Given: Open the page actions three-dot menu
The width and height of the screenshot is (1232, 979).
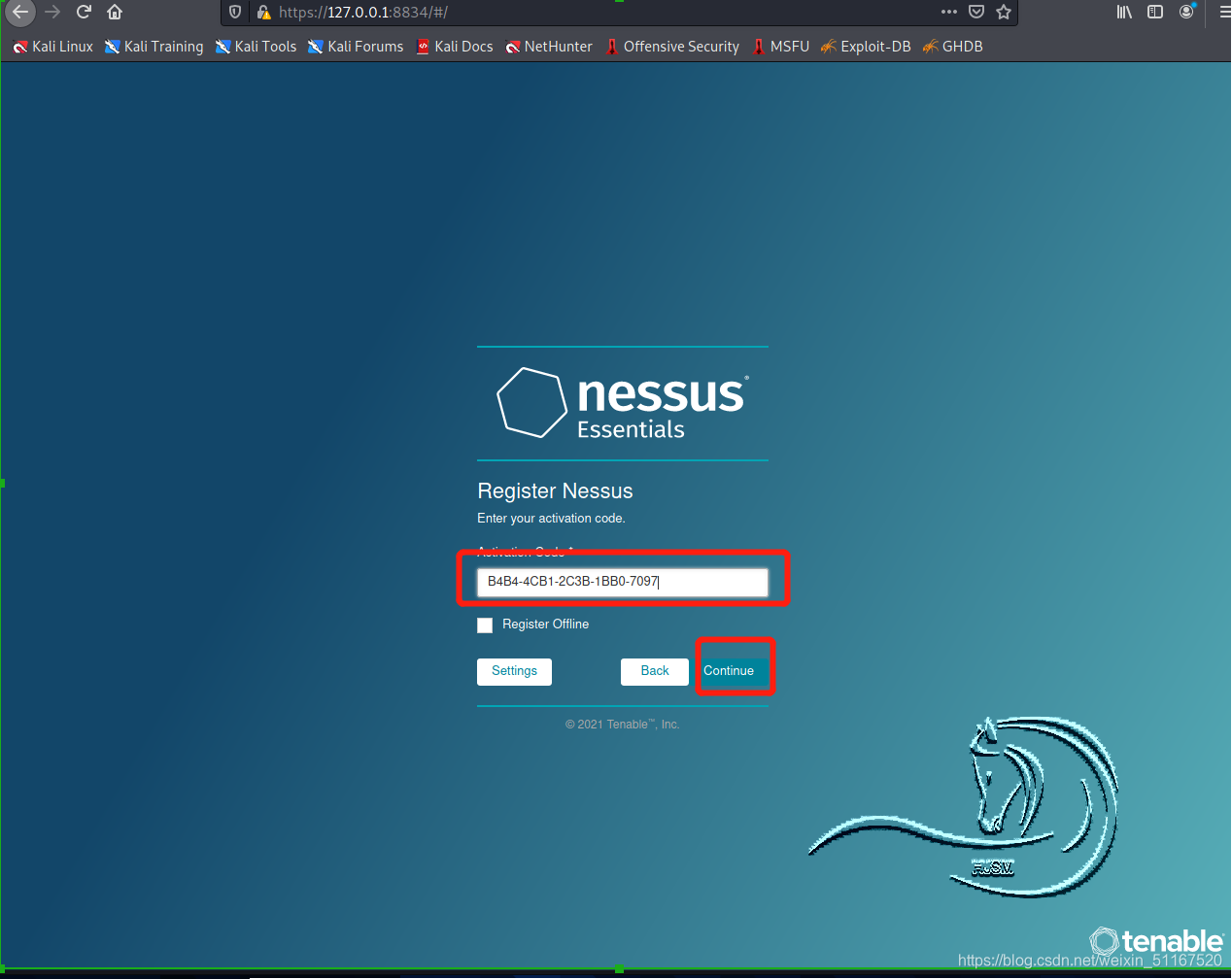Looking at the screenshot, I should pos(949,13).
